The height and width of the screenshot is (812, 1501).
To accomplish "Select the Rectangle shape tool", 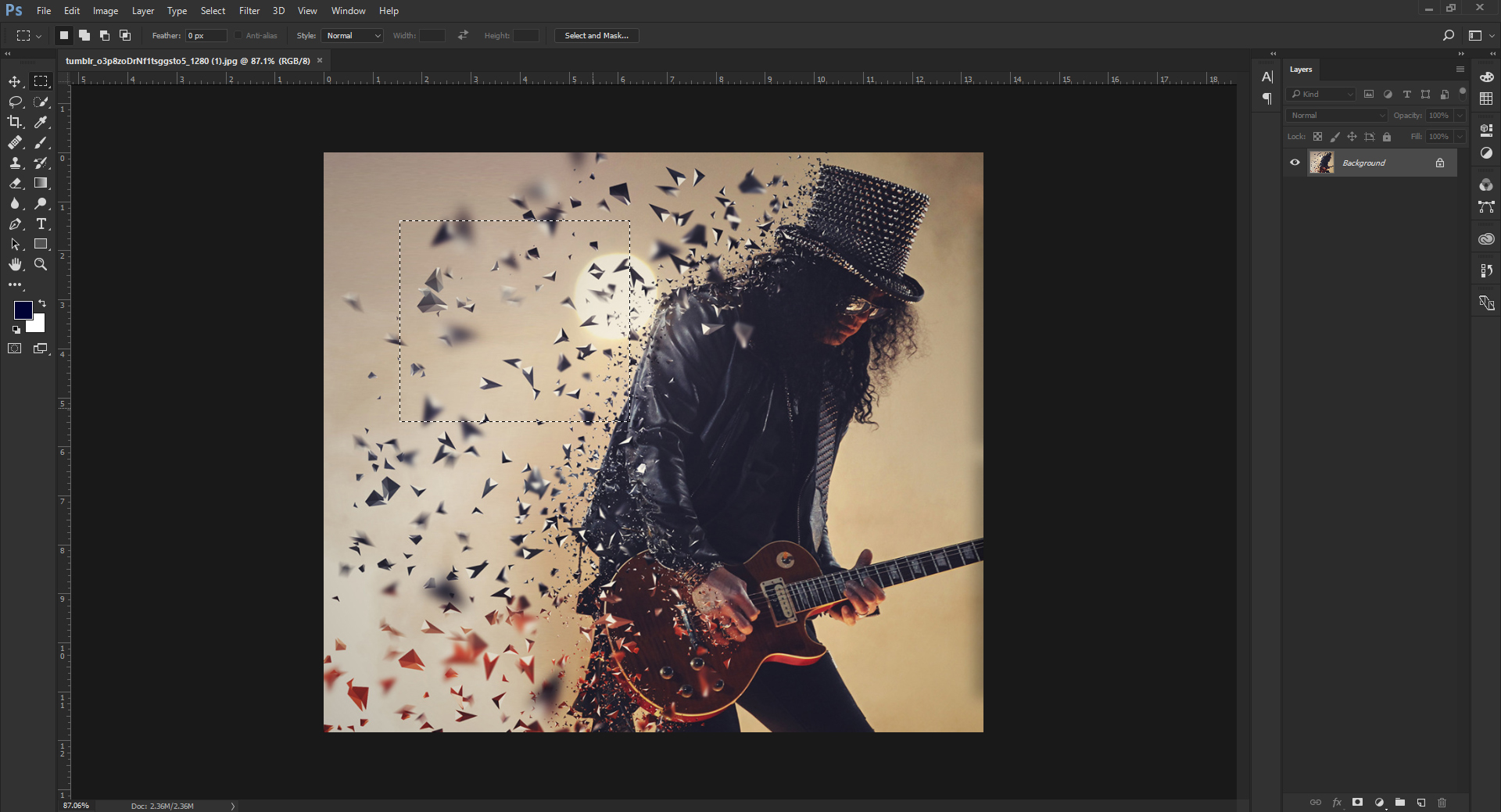I will click(x=41, y=244).
